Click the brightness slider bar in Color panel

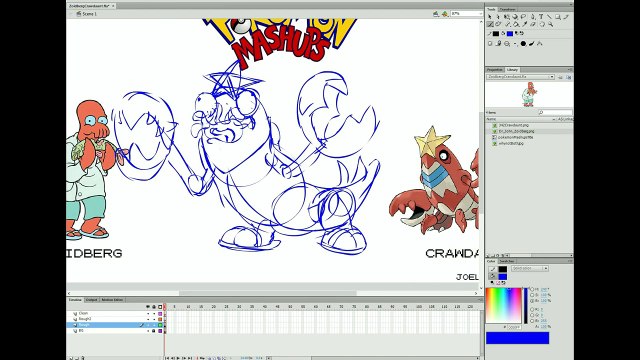click(x=526, y=305)
